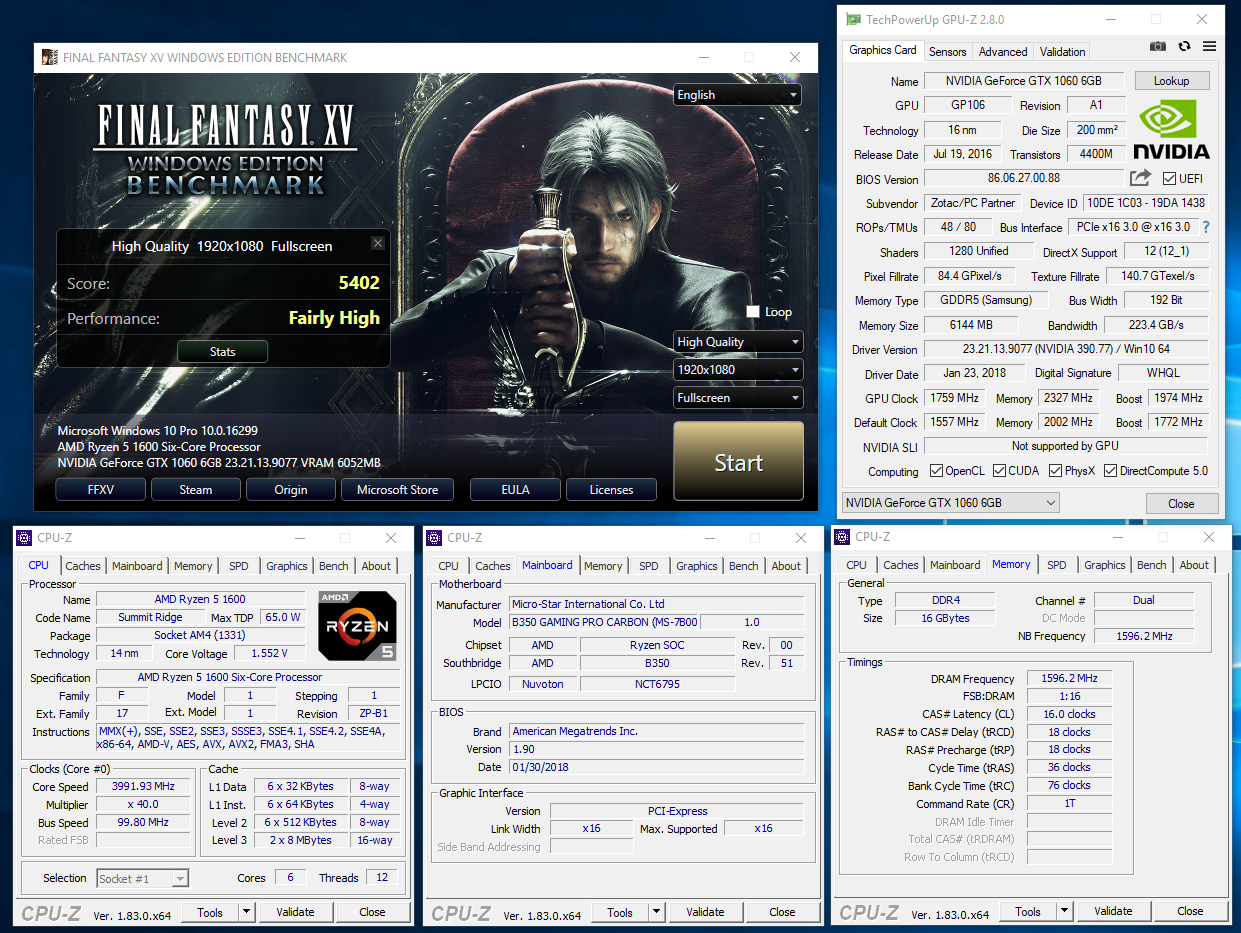This screenshot has height=933, width=1241.
Task: Click the Stats button
Action: tap(223, 352)
